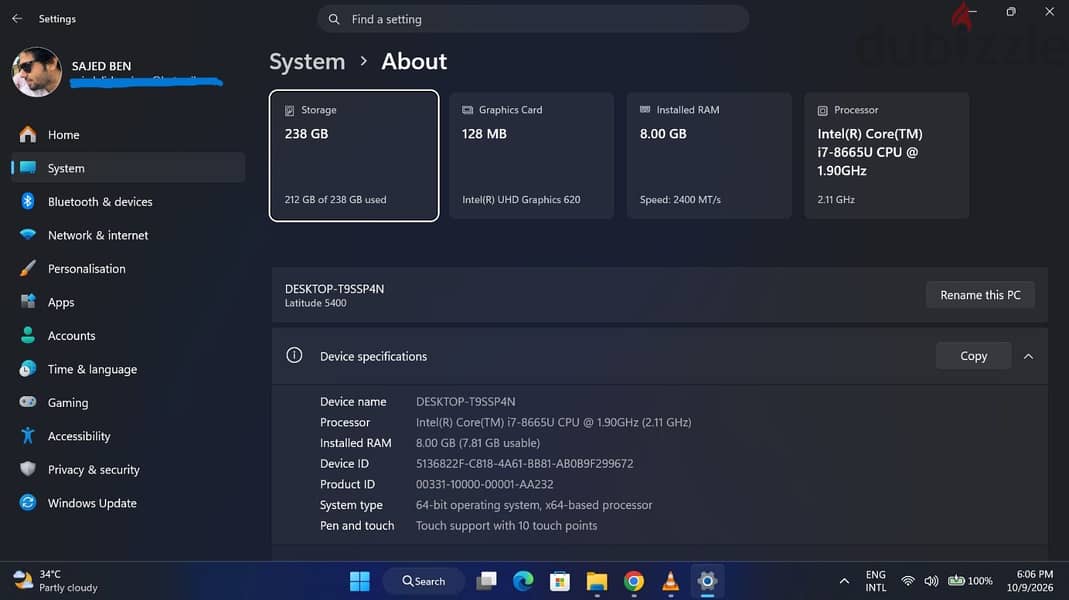This screenshot has width=1069, height=600.
Task: Open Privacy & security settings
Action: tap(127, 469)
